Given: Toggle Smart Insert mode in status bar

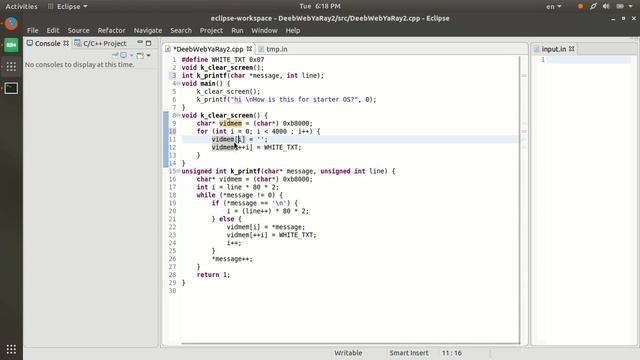Looking at the screenshot, I should point(409,353).
